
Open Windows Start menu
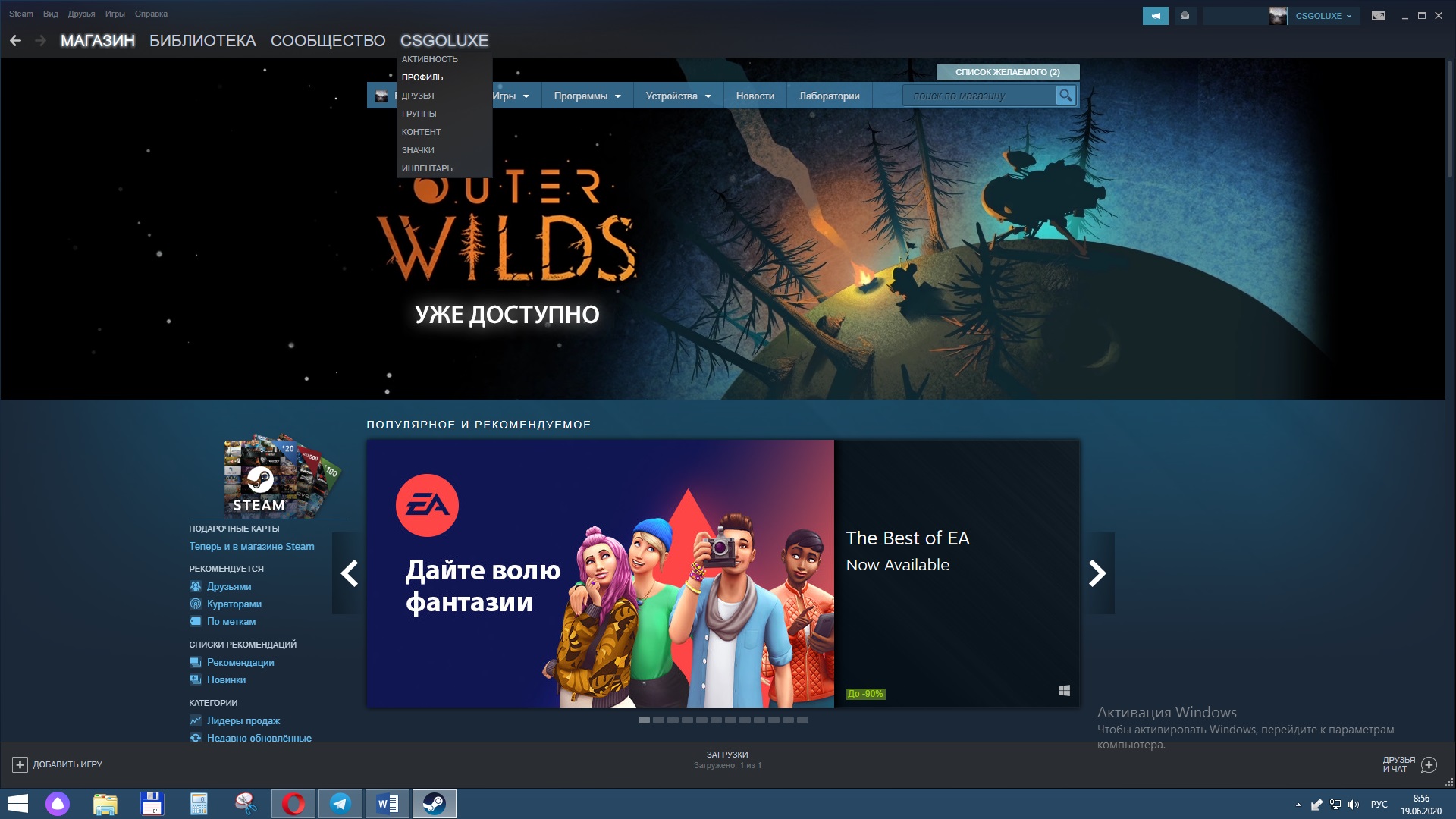17,804
